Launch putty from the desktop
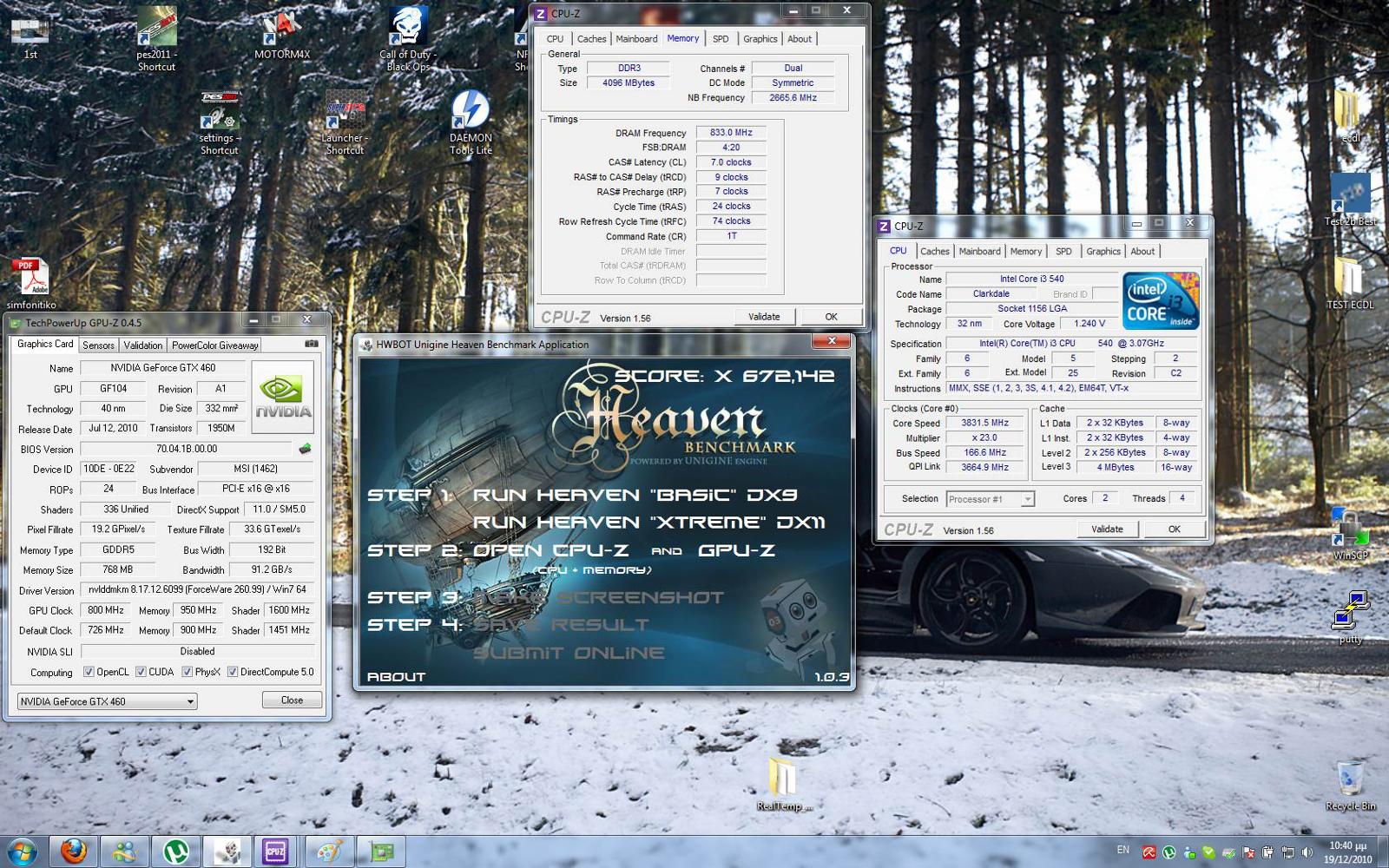The height and width of the screenshot is (868, 1389). [1350, 617]
